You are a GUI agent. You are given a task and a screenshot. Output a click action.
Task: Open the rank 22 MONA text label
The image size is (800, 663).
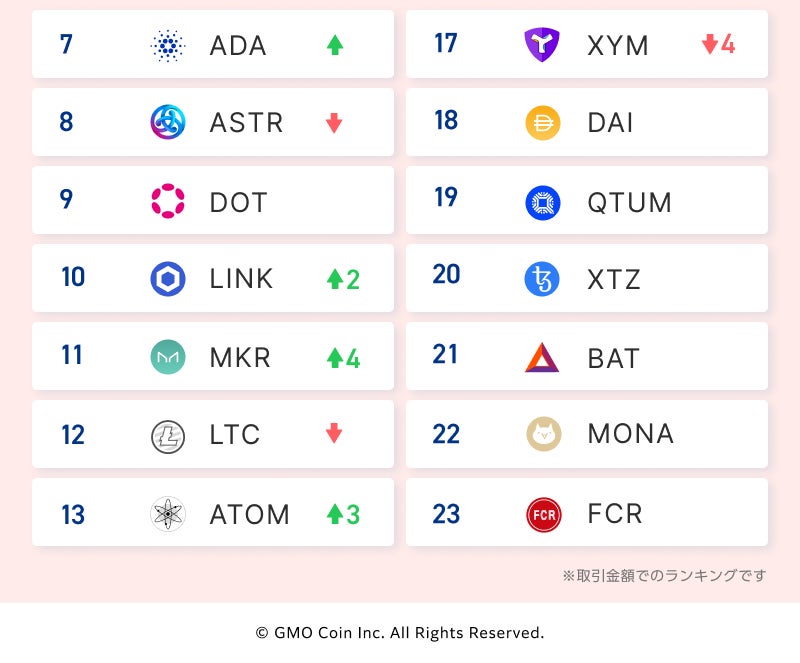pyautogui.click(x=631, y=434)
